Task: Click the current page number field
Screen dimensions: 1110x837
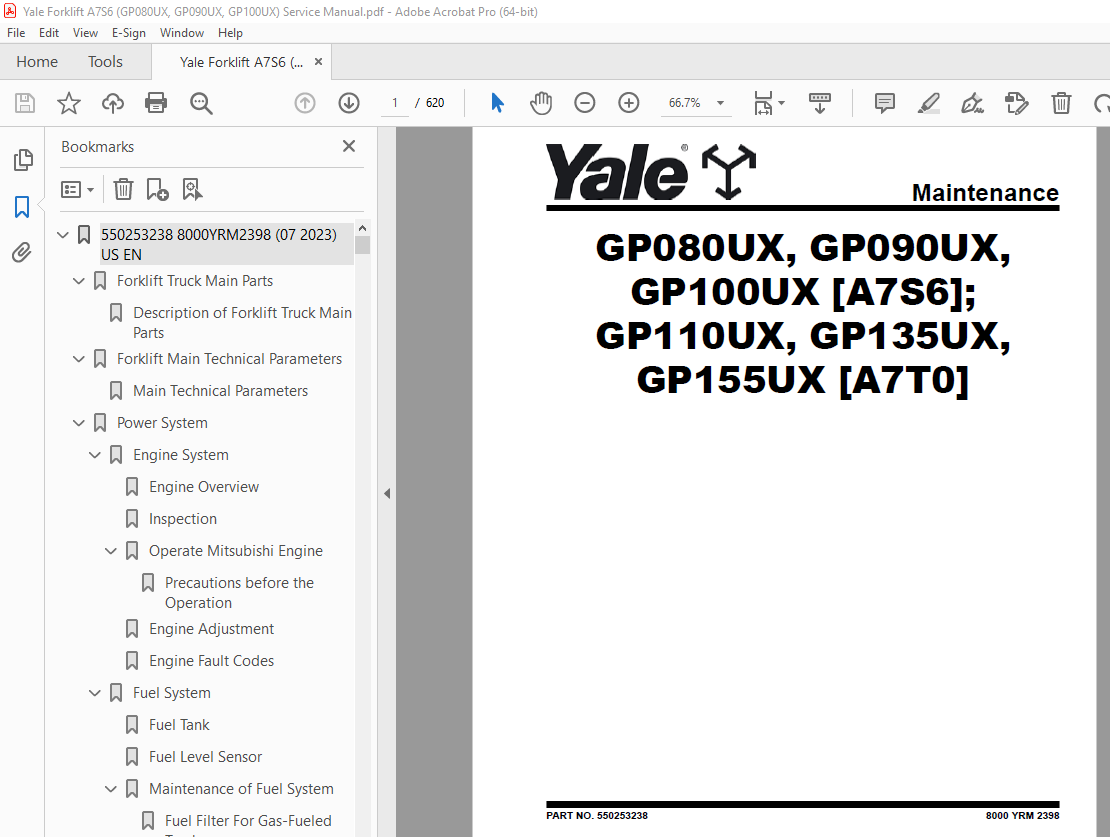Action: pos(395,103)
